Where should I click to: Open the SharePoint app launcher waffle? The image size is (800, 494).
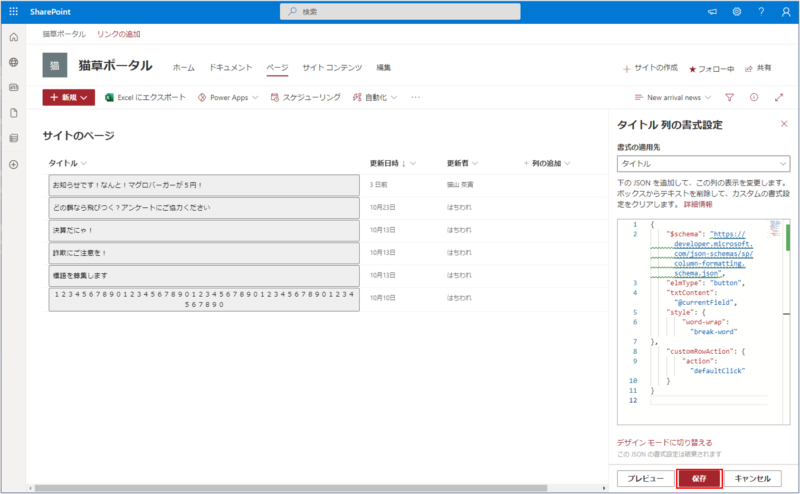[13, 12]
